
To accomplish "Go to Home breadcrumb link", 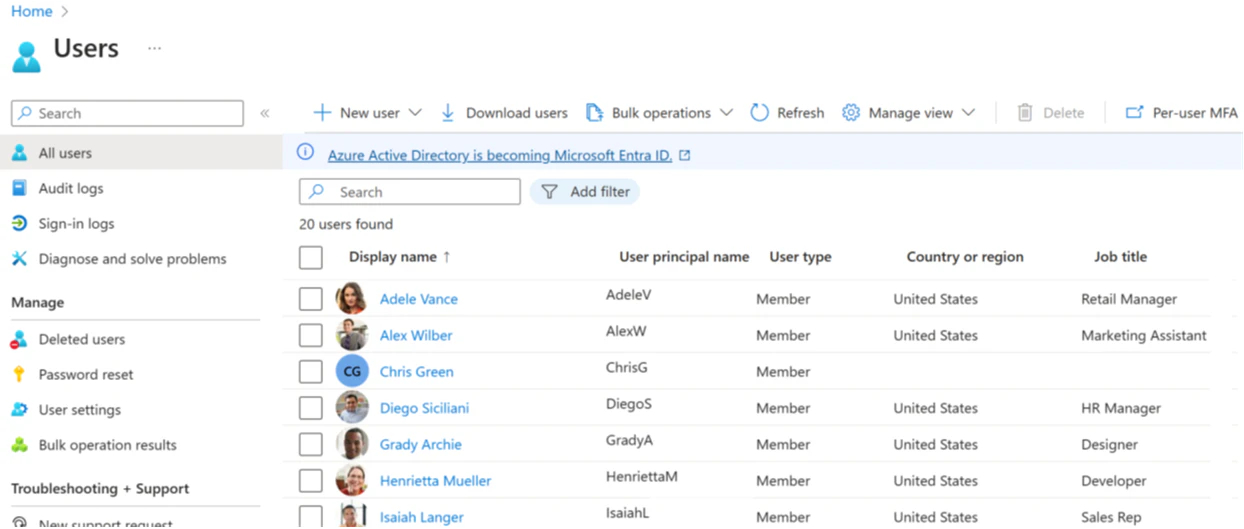I will (32, 11).
